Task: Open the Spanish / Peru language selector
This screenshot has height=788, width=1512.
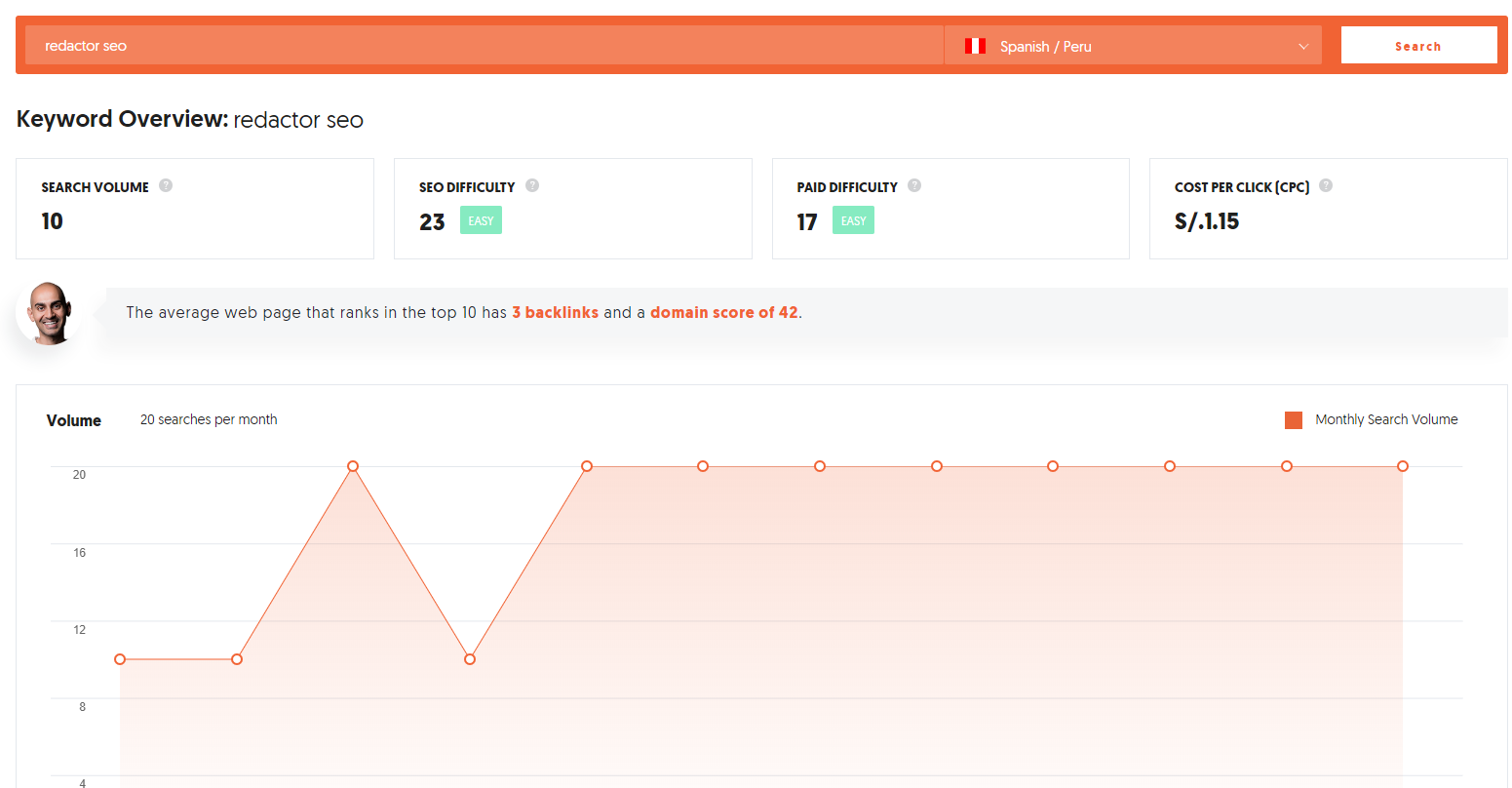Action: [x=1131, y=46]
